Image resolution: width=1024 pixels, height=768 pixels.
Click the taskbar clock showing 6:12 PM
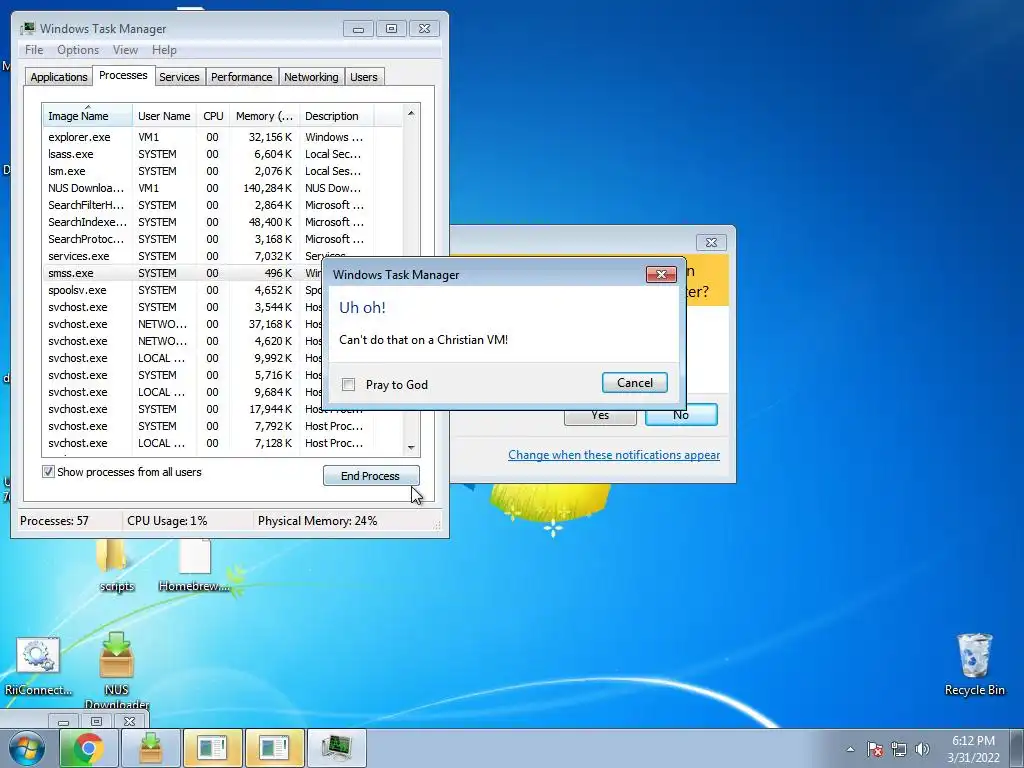pyautogui.click(x=973, y=749)
